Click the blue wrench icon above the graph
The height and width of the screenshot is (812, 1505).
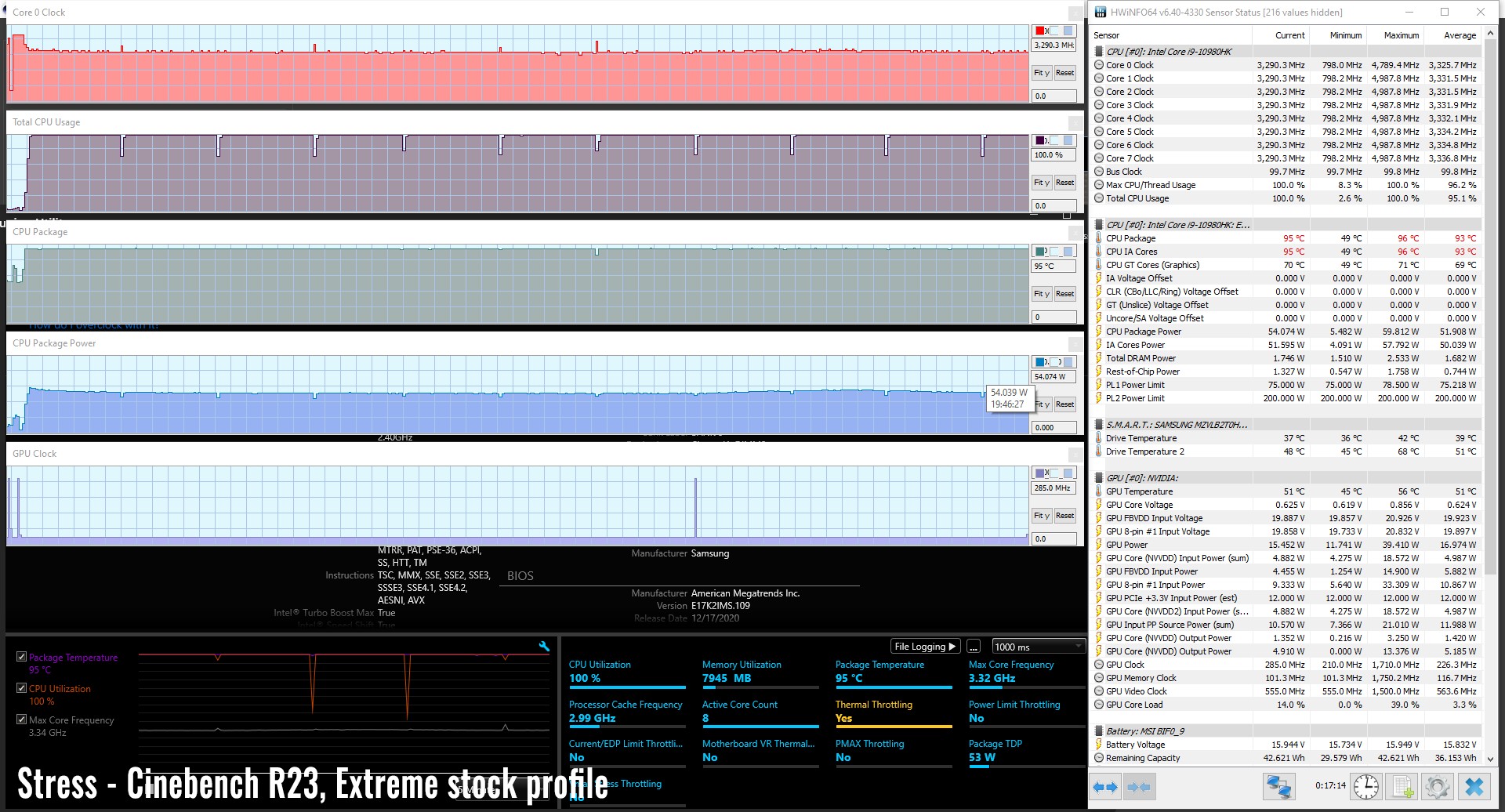[x=544, y=647]
